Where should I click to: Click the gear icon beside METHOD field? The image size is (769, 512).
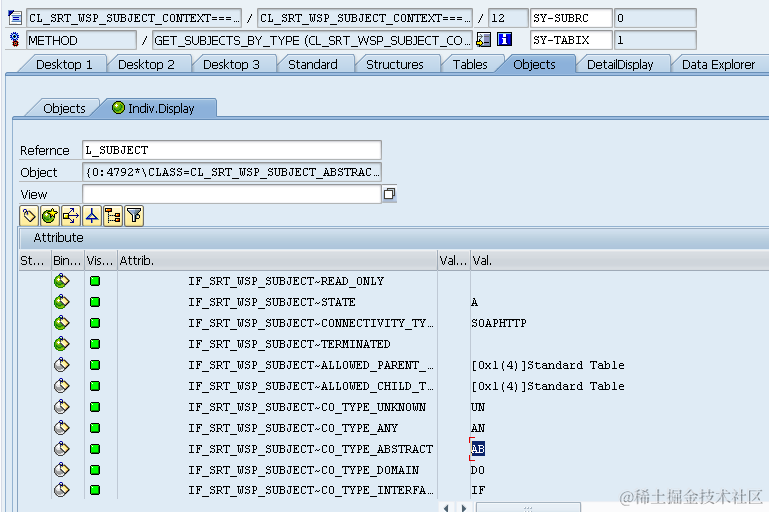click(x=15, y=40)
